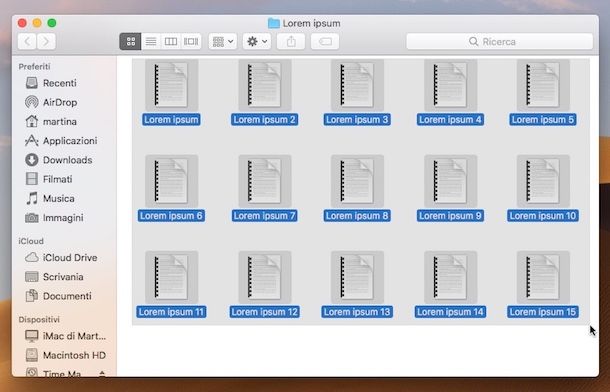Maximize the window with green button
610x392 pixels.
pos(52,23)
